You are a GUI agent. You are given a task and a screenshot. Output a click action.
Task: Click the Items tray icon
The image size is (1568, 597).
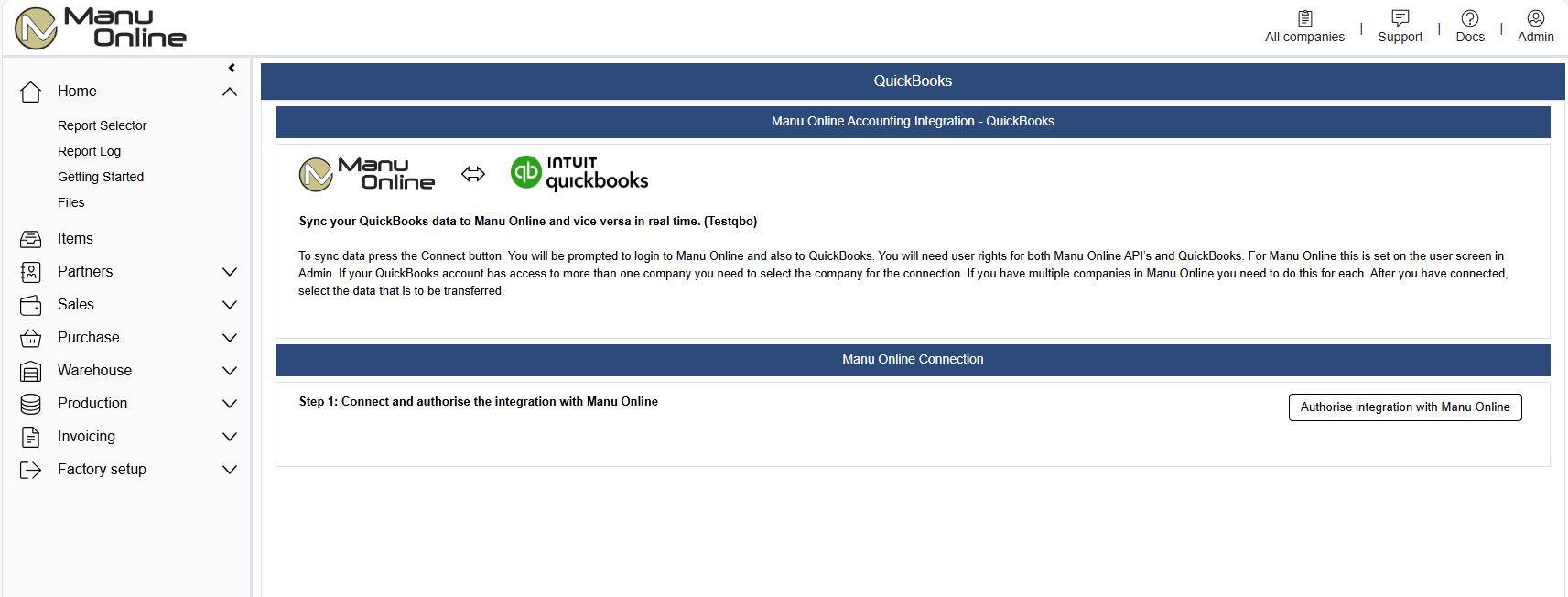point(31,239)
